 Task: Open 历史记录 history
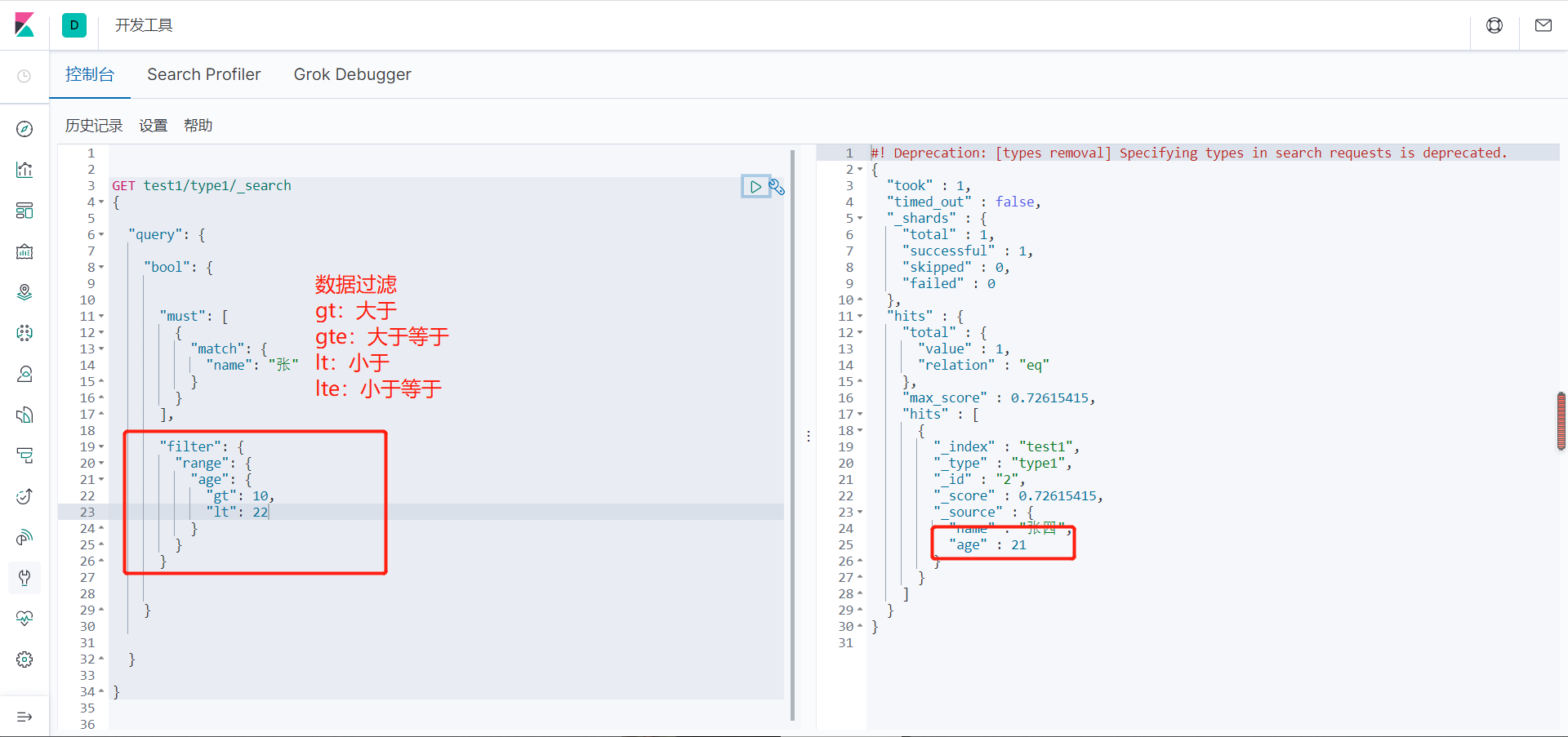pos(94,126)
